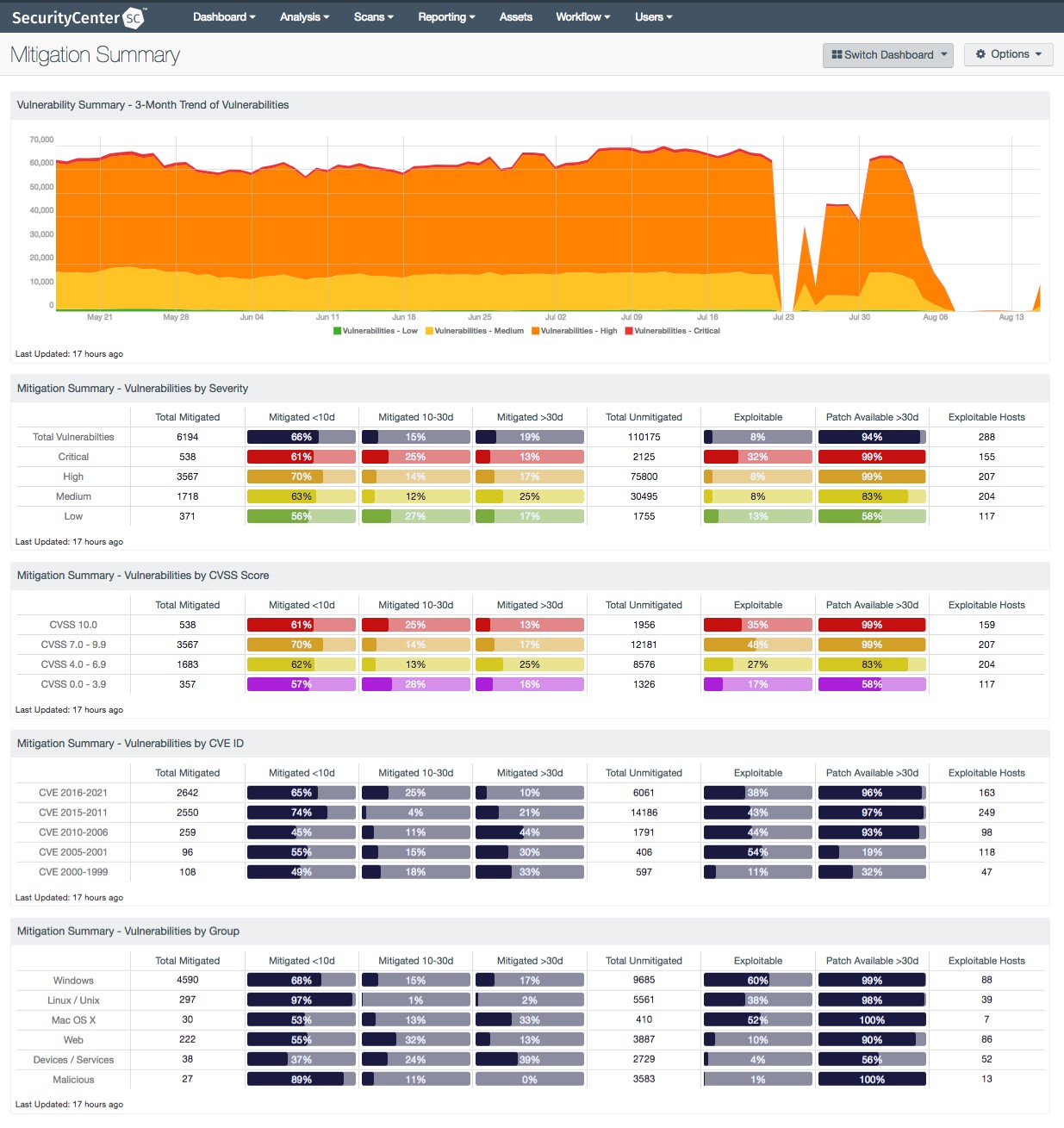Viewport: 1064px width, 1128px height.
Task: Expand the Analysis menu
Action: coord(304,17)
